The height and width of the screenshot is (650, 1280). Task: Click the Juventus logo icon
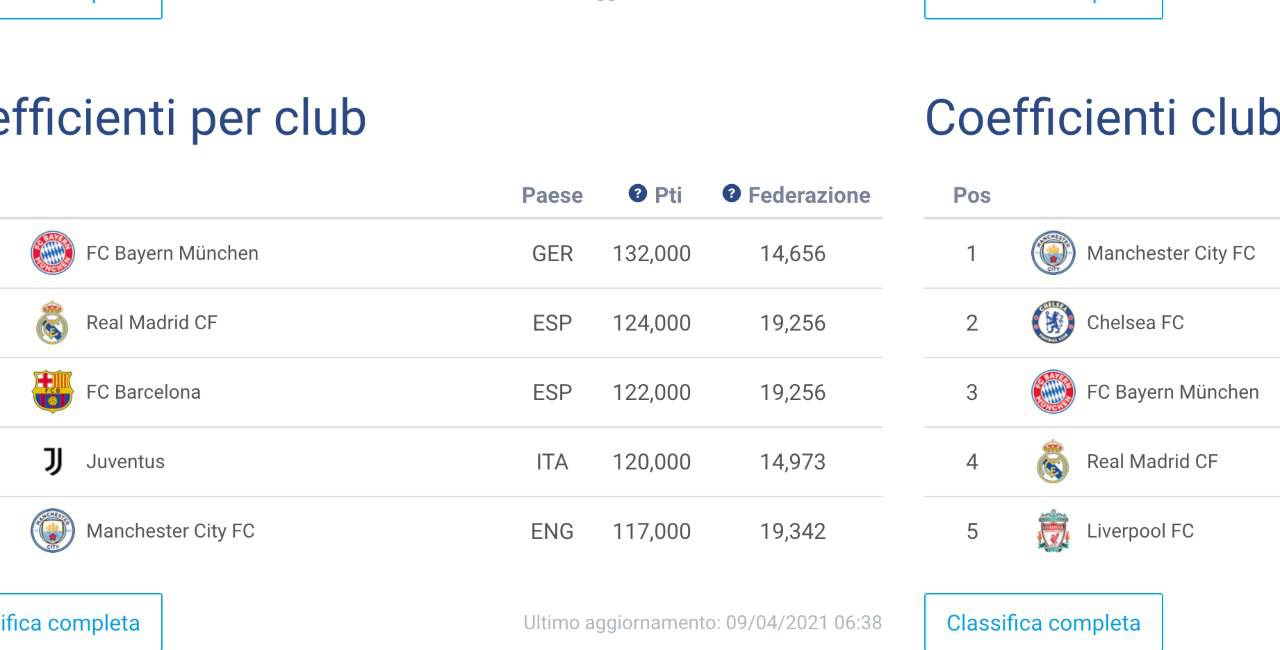pos(53,461)
